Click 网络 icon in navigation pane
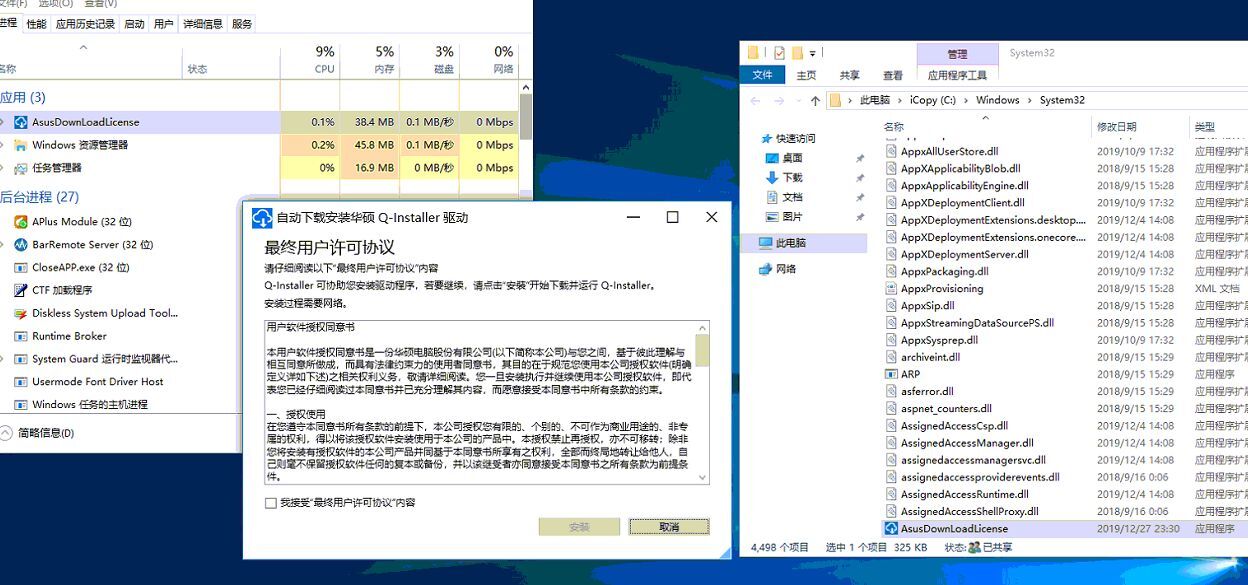The height and width of the screenshot is (585, 1248). coord(767,269)
